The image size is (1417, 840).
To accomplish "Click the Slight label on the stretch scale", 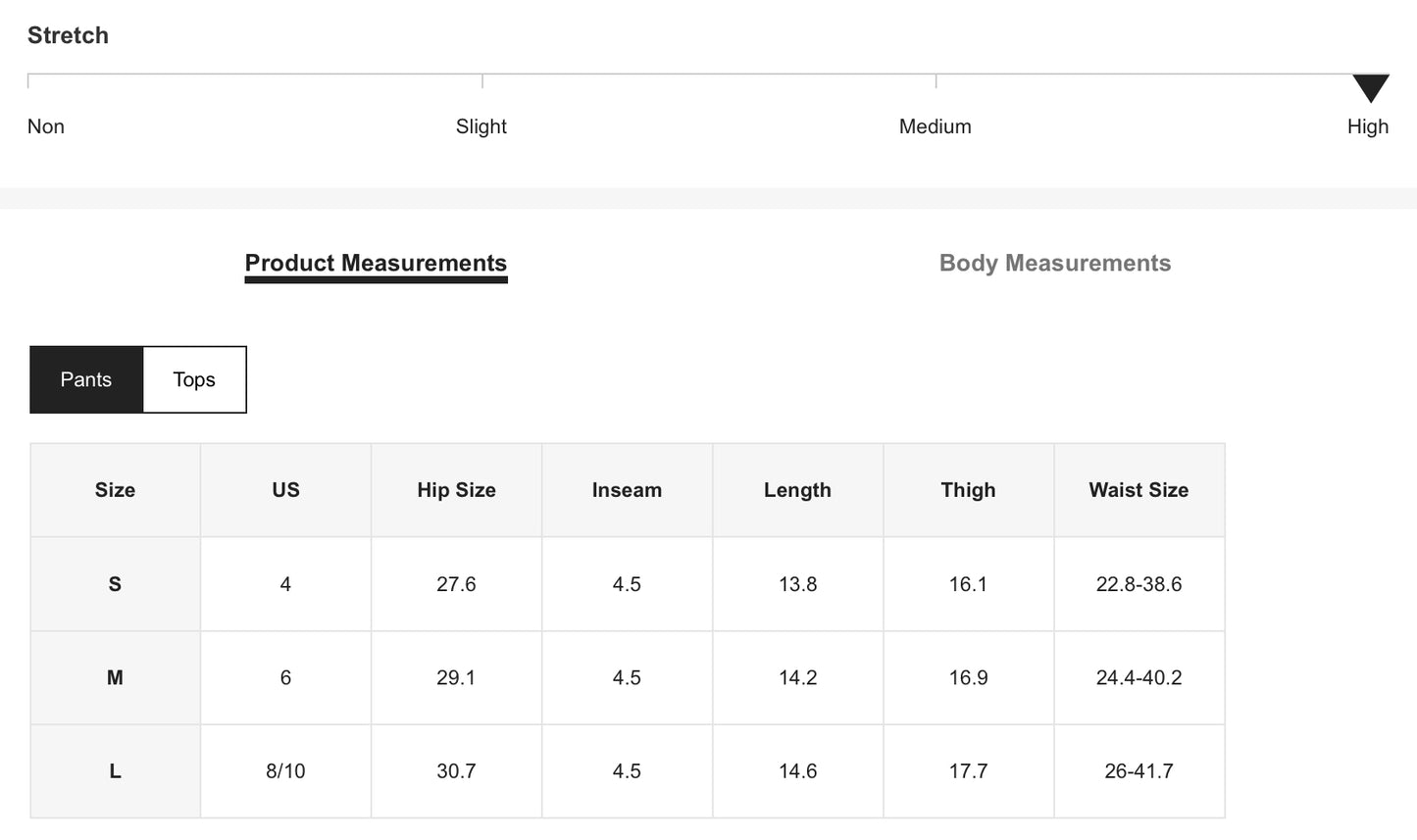I will coord(481,126).
